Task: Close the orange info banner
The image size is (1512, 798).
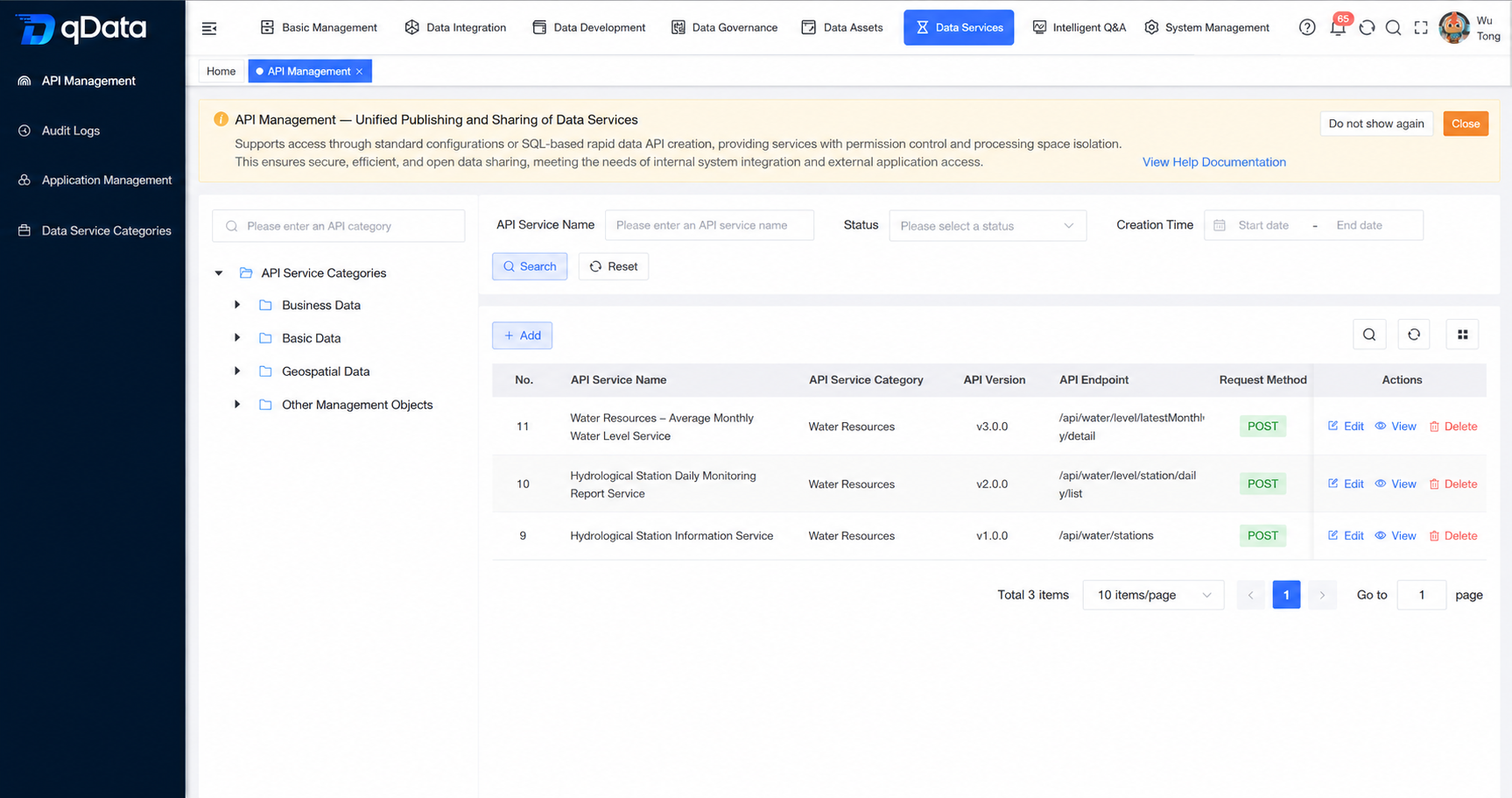Action: 1466,124
